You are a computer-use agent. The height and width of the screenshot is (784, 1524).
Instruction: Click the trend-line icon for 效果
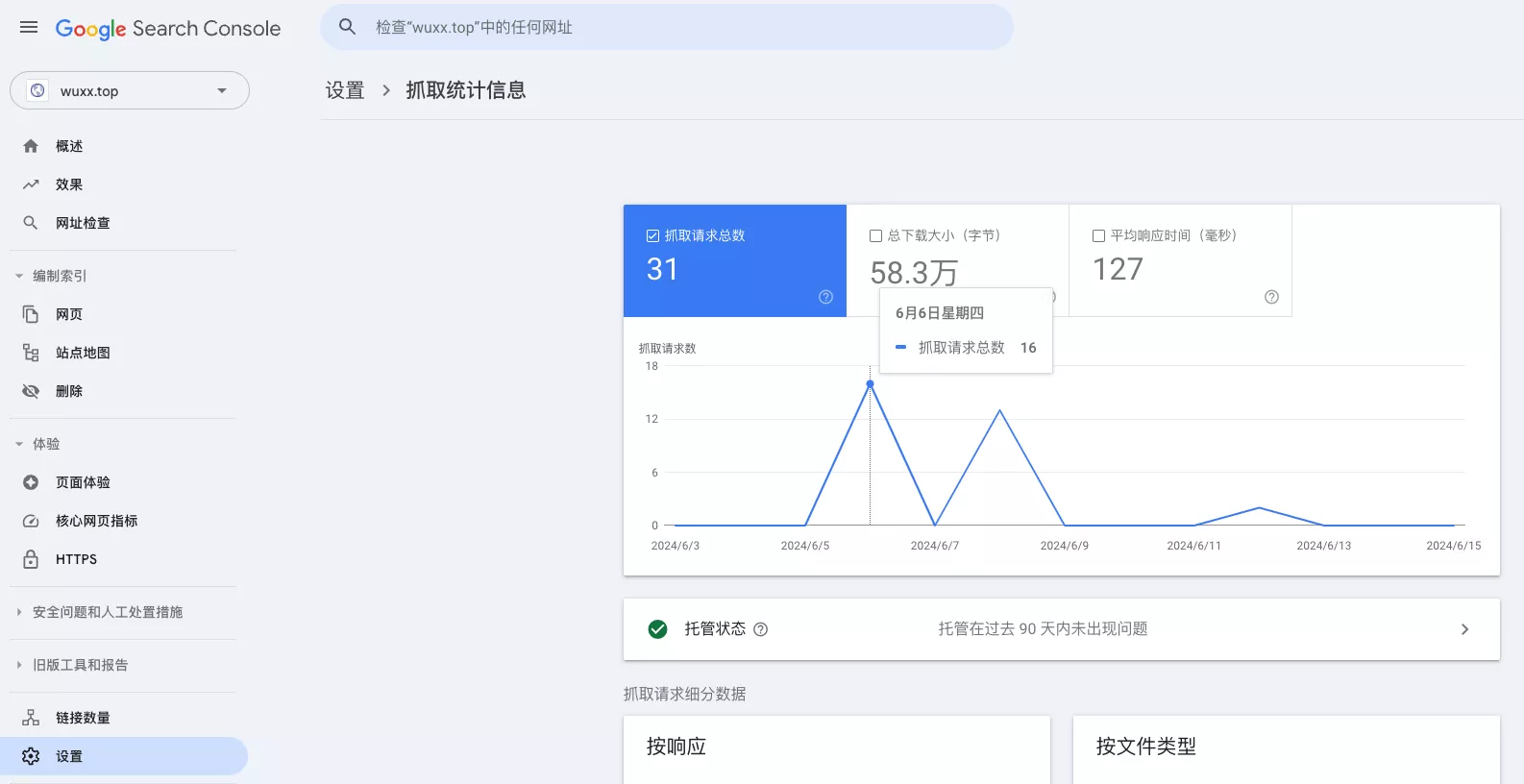31,184
